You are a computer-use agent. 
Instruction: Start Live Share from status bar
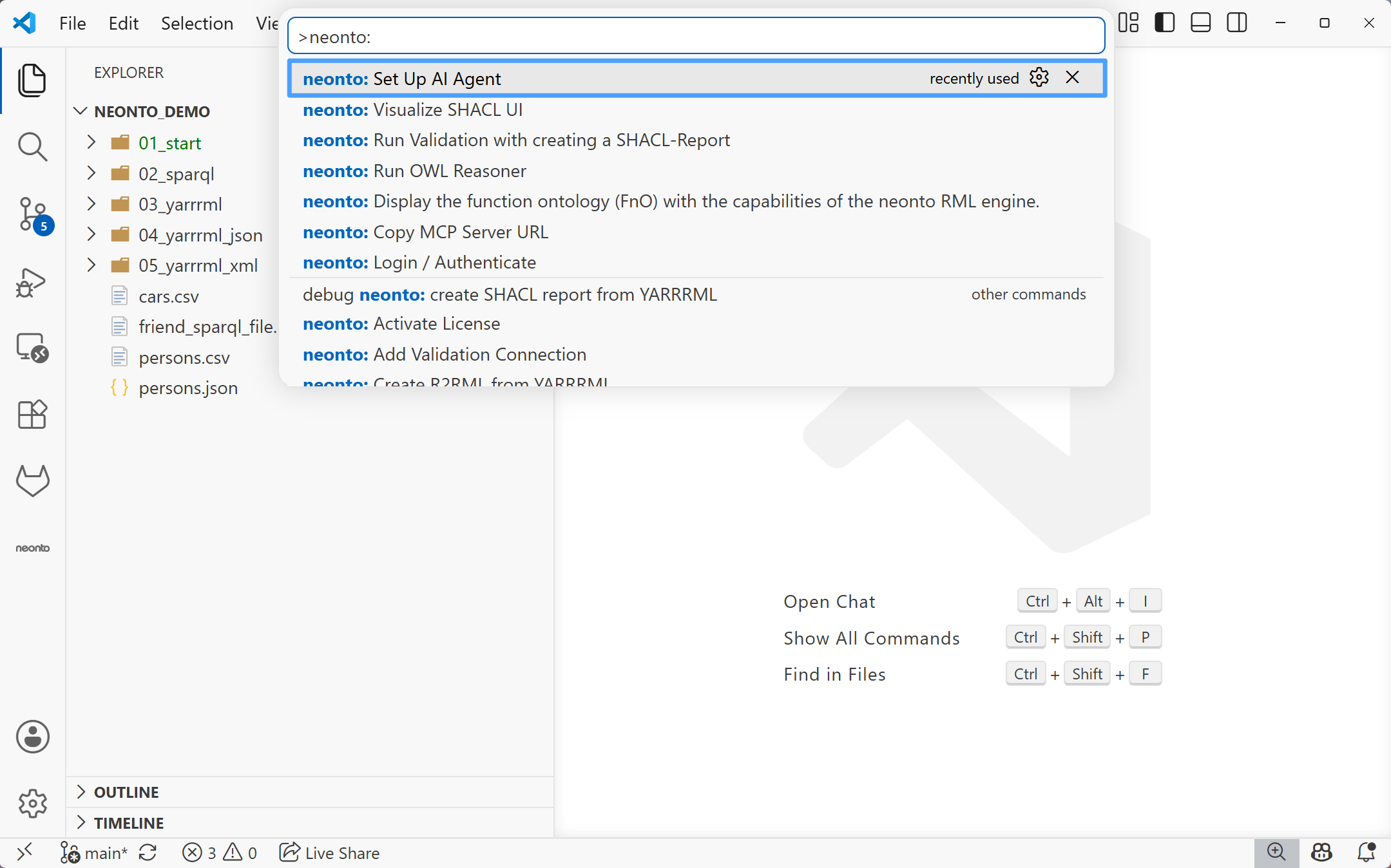(x=329, y=853)
